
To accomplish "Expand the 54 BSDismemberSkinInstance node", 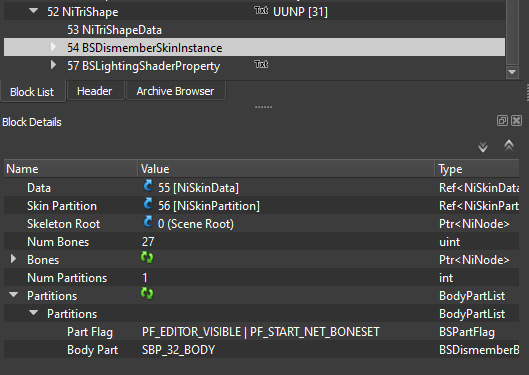I will tap(53, 47).
